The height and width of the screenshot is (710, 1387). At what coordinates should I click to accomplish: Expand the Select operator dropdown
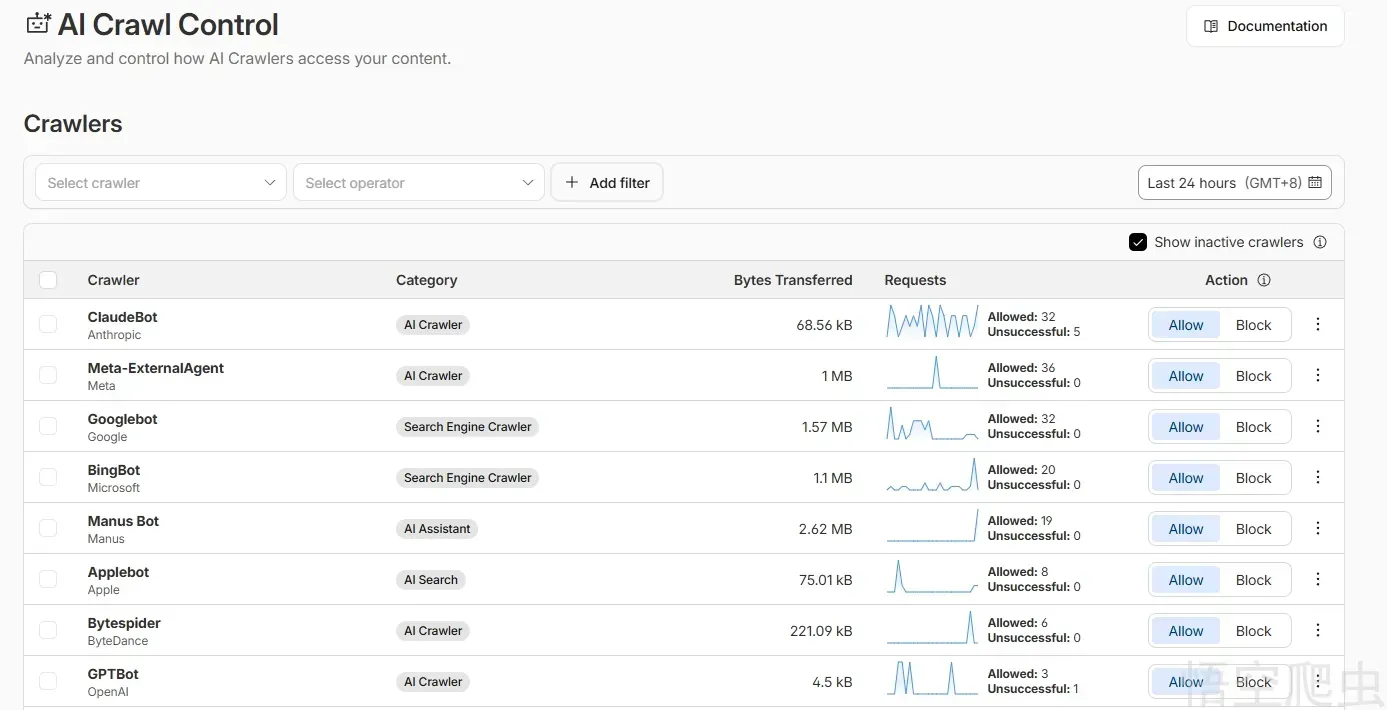coord(418,183)
